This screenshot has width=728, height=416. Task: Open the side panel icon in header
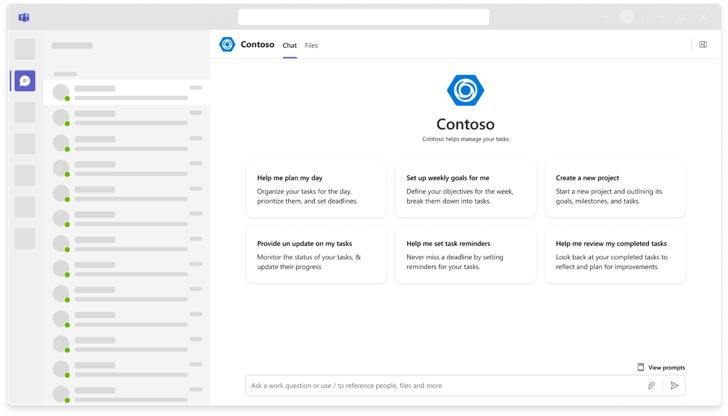pyautogui.click(x=702, y=45)
